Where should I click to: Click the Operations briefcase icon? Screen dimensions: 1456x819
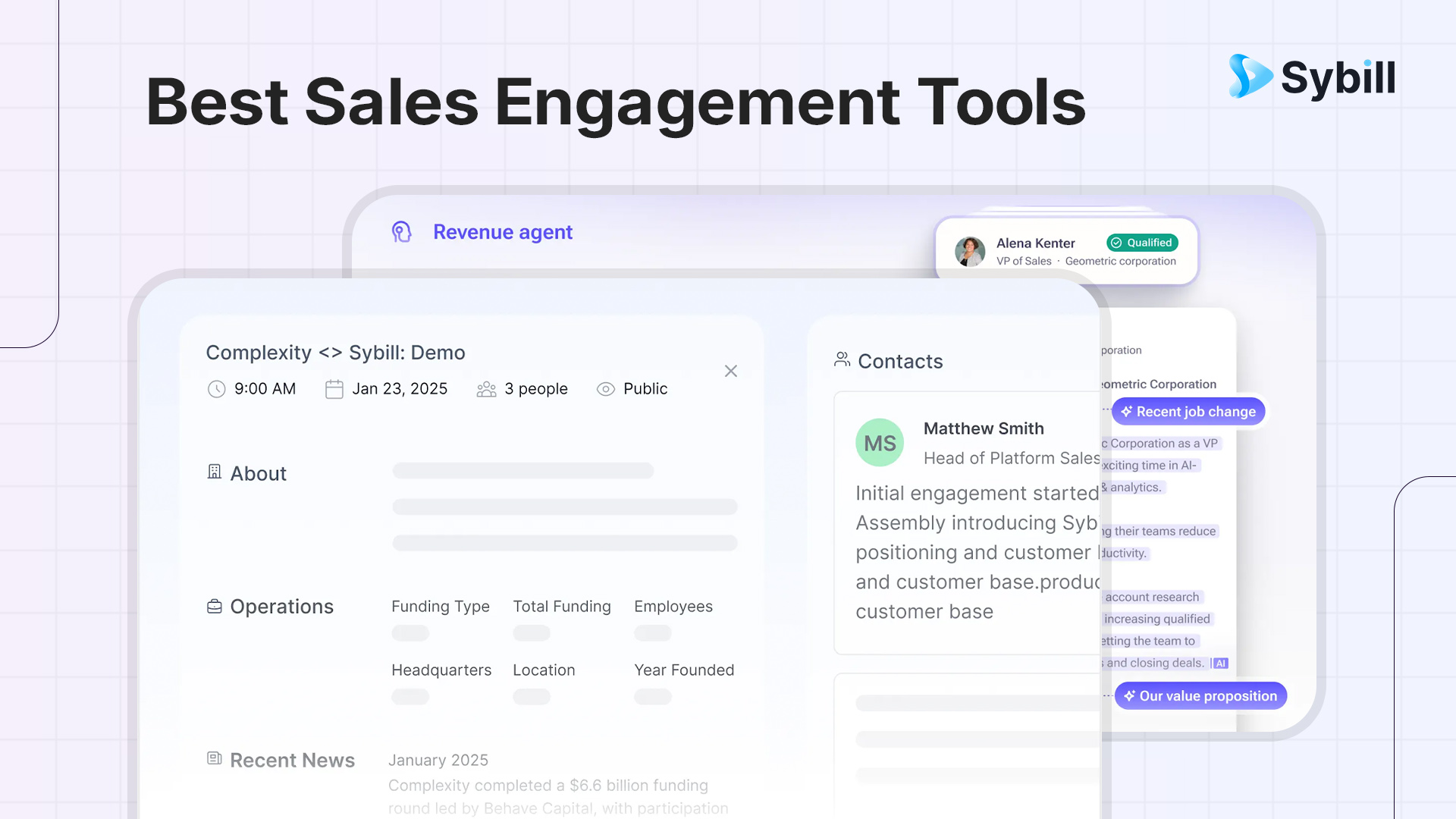(215, 607)
